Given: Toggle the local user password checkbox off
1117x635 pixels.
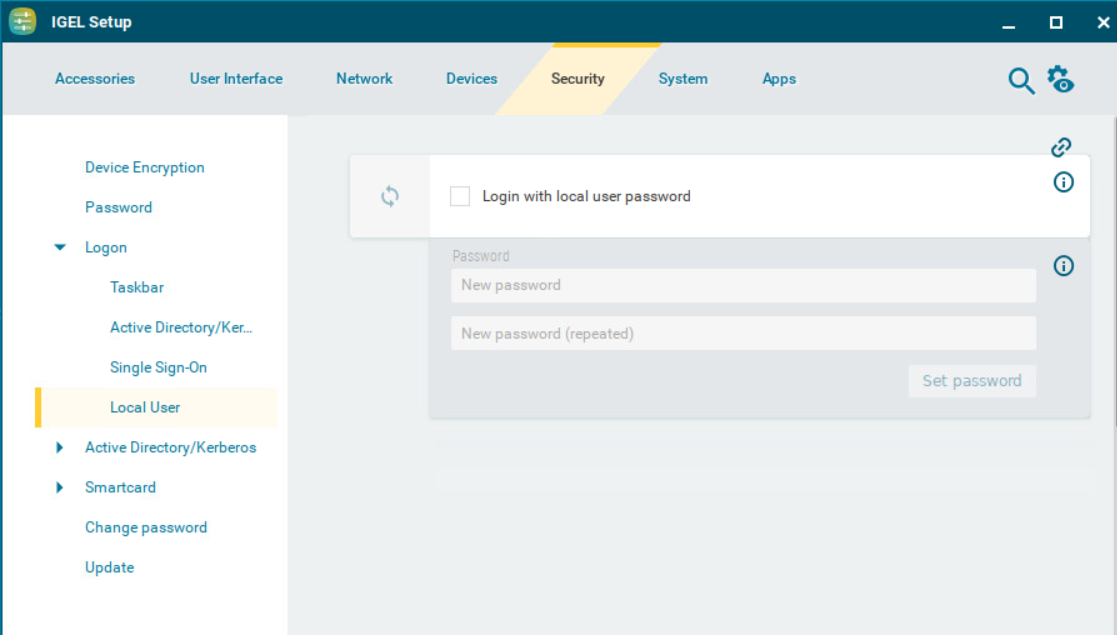Looking at the screenshot, I should (x=460, y=196).
